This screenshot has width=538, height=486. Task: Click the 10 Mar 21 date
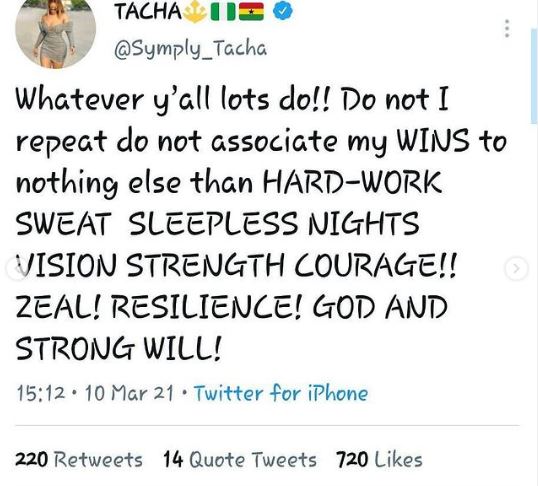click(x=129, y=393)
